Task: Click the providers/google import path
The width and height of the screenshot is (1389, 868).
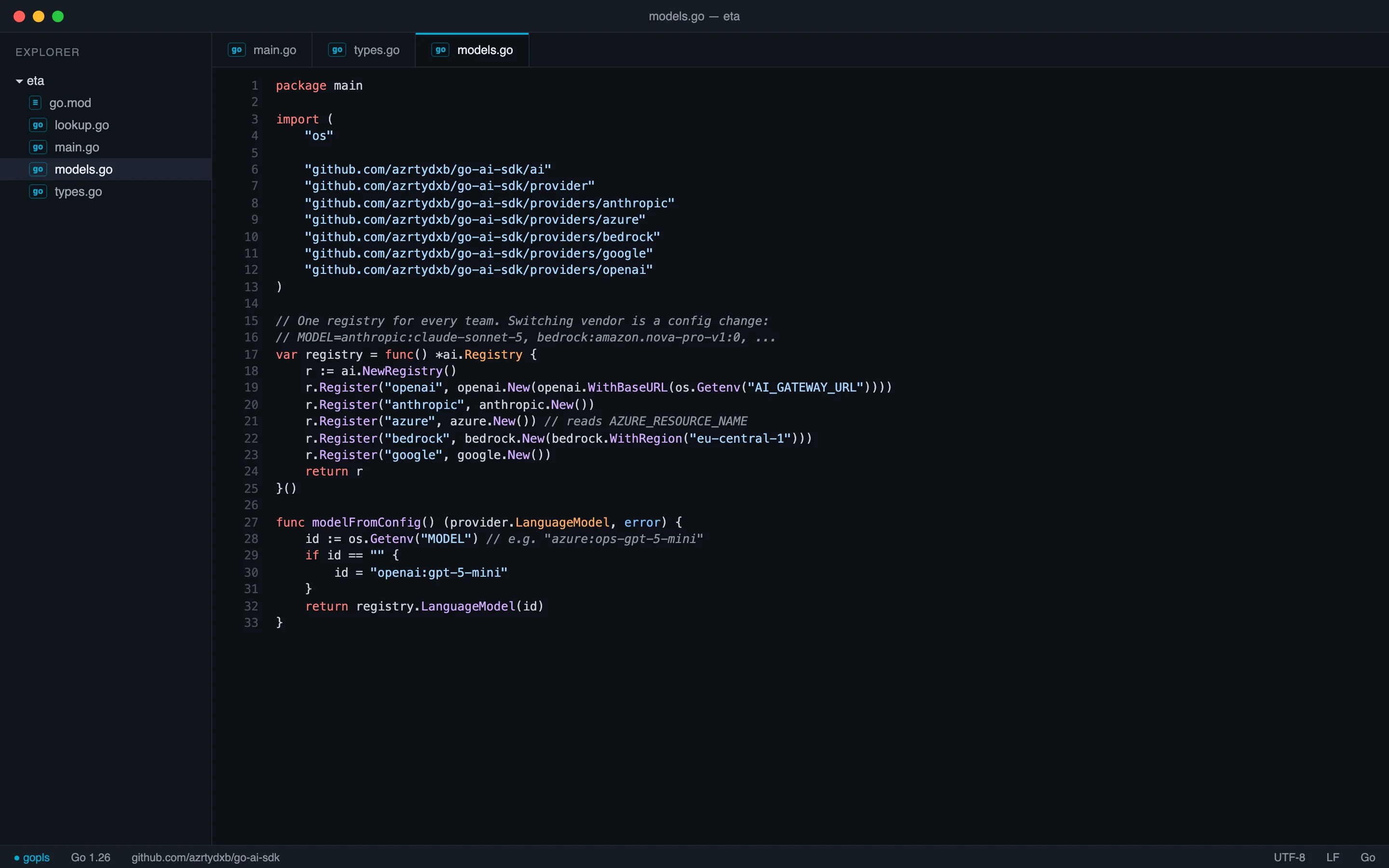Action: point(479,253)
